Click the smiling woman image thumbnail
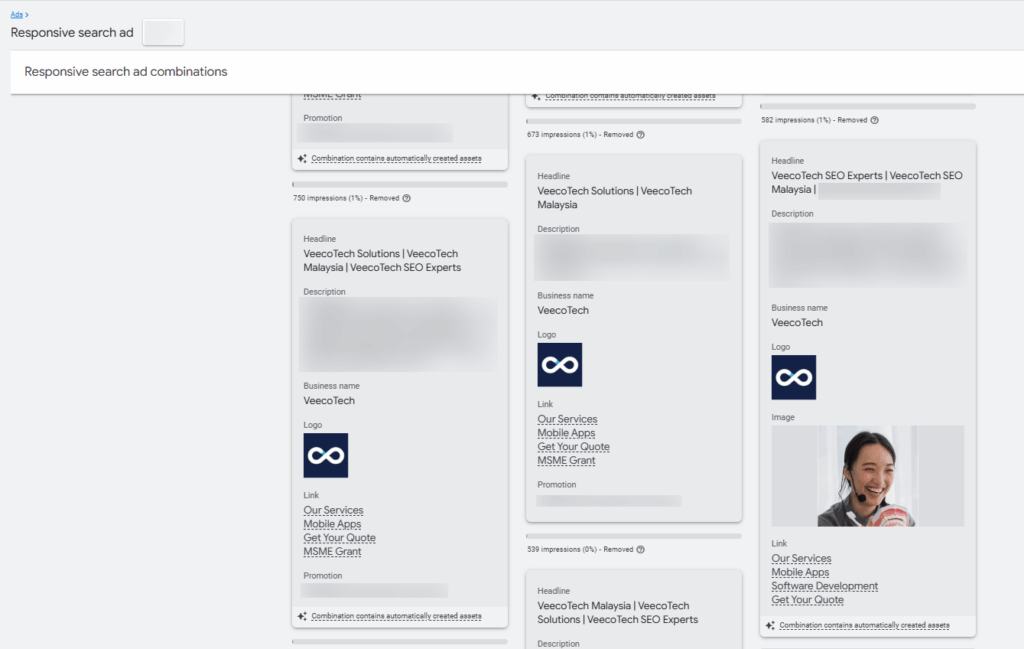The image size is (1024, 649). point(866,476)
